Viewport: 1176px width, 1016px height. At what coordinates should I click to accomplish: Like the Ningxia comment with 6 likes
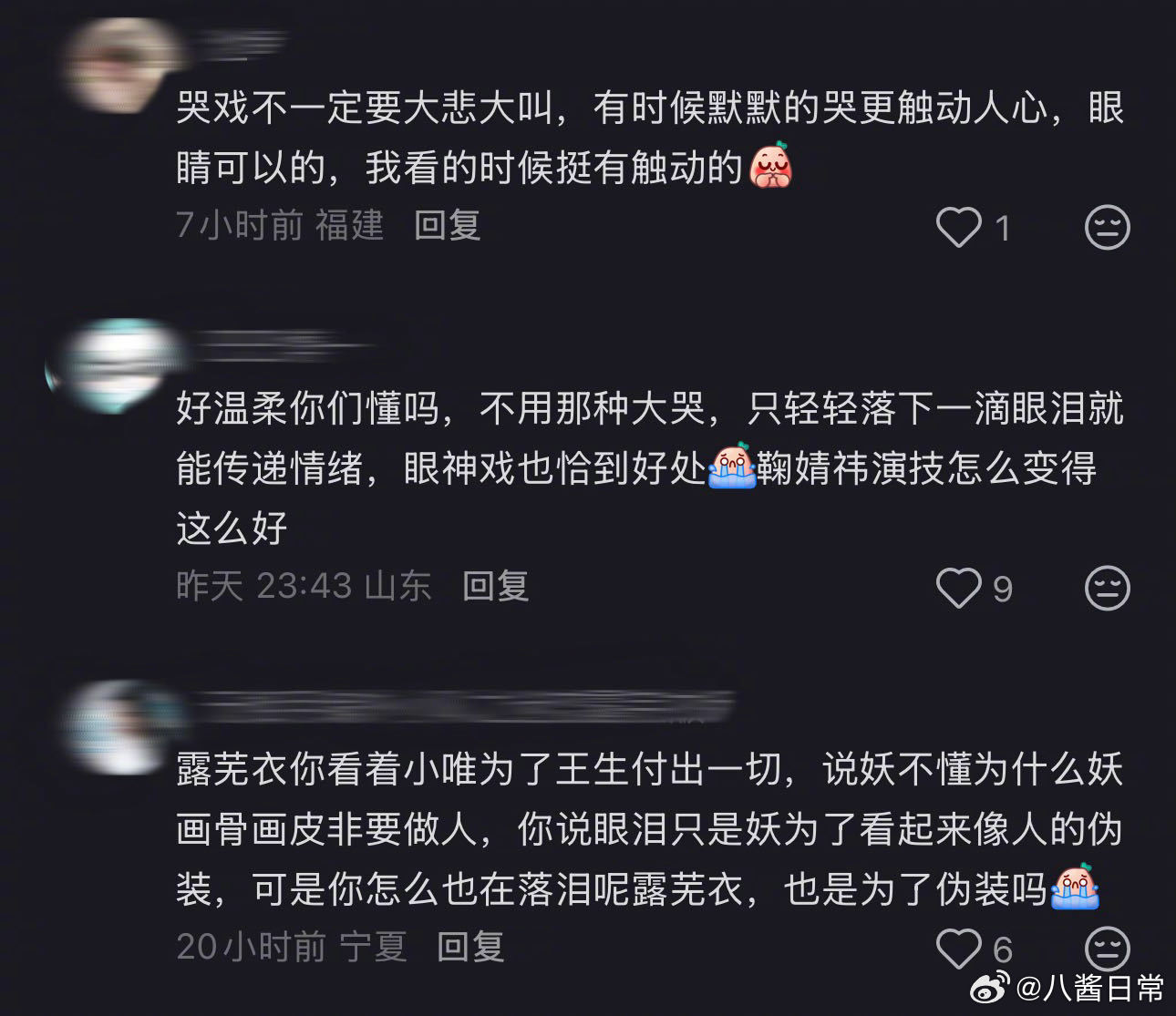point(959,949)
